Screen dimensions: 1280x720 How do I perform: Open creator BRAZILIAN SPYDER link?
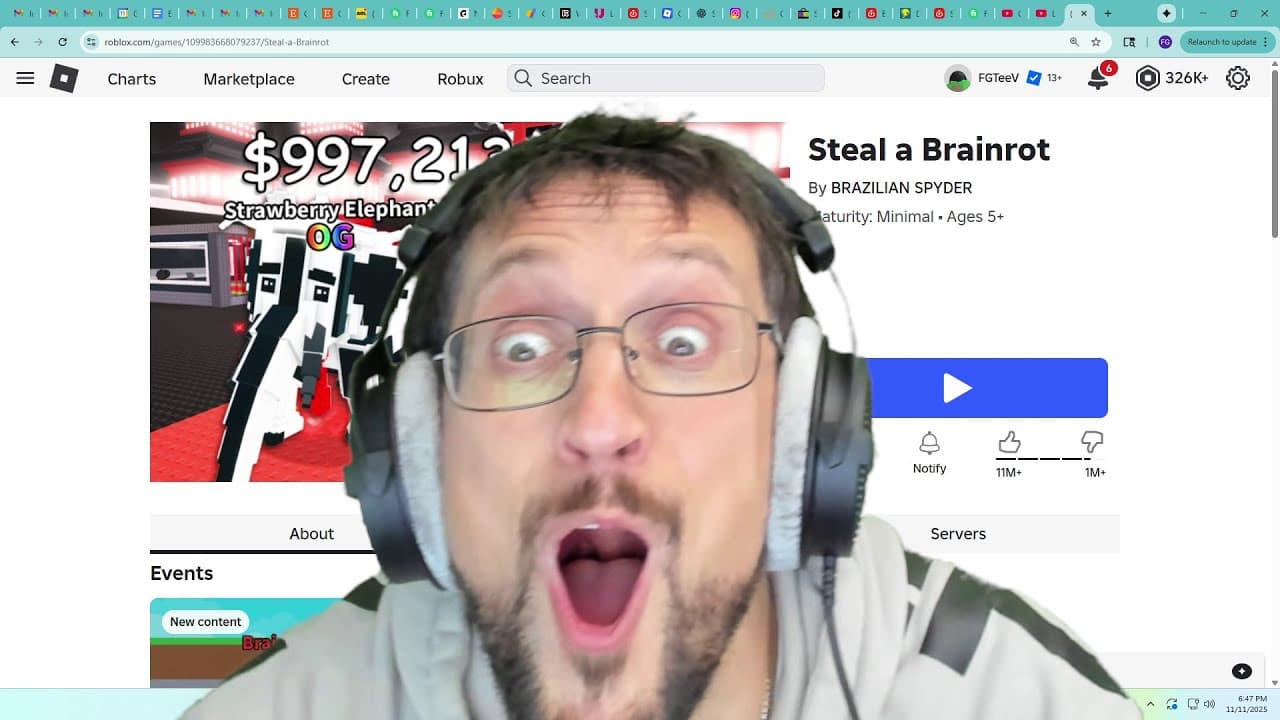901,188
